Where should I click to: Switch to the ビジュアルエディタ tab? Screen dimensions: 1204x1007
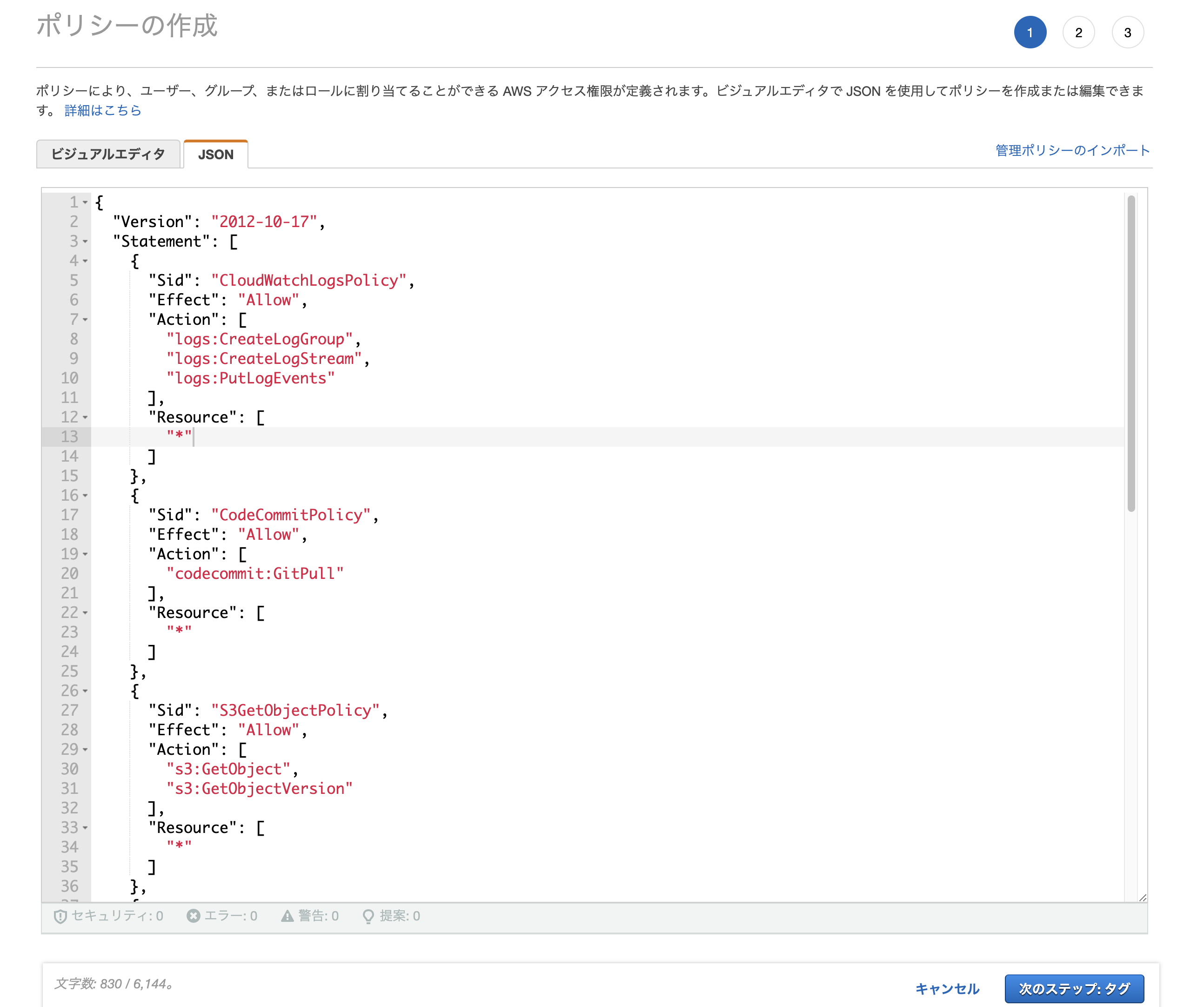point(108,154)
